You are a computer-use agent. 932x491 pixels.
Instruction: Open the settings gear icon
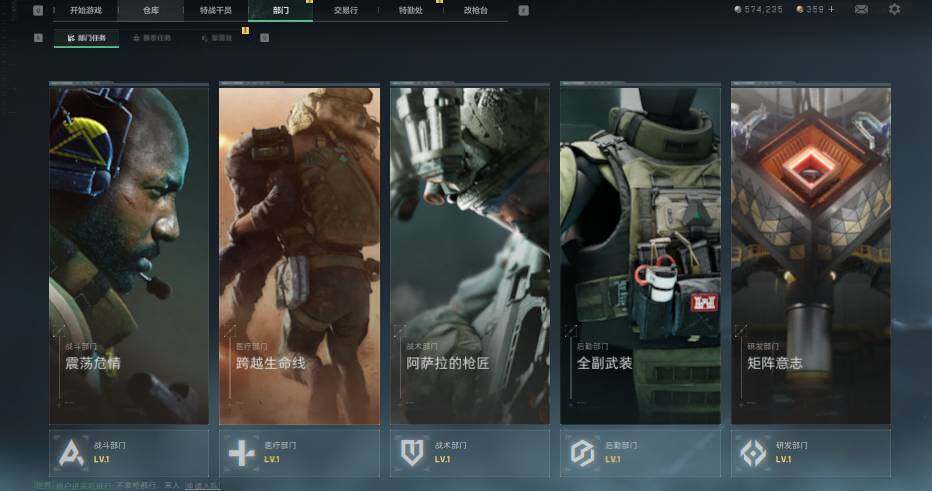click(894, 10)
